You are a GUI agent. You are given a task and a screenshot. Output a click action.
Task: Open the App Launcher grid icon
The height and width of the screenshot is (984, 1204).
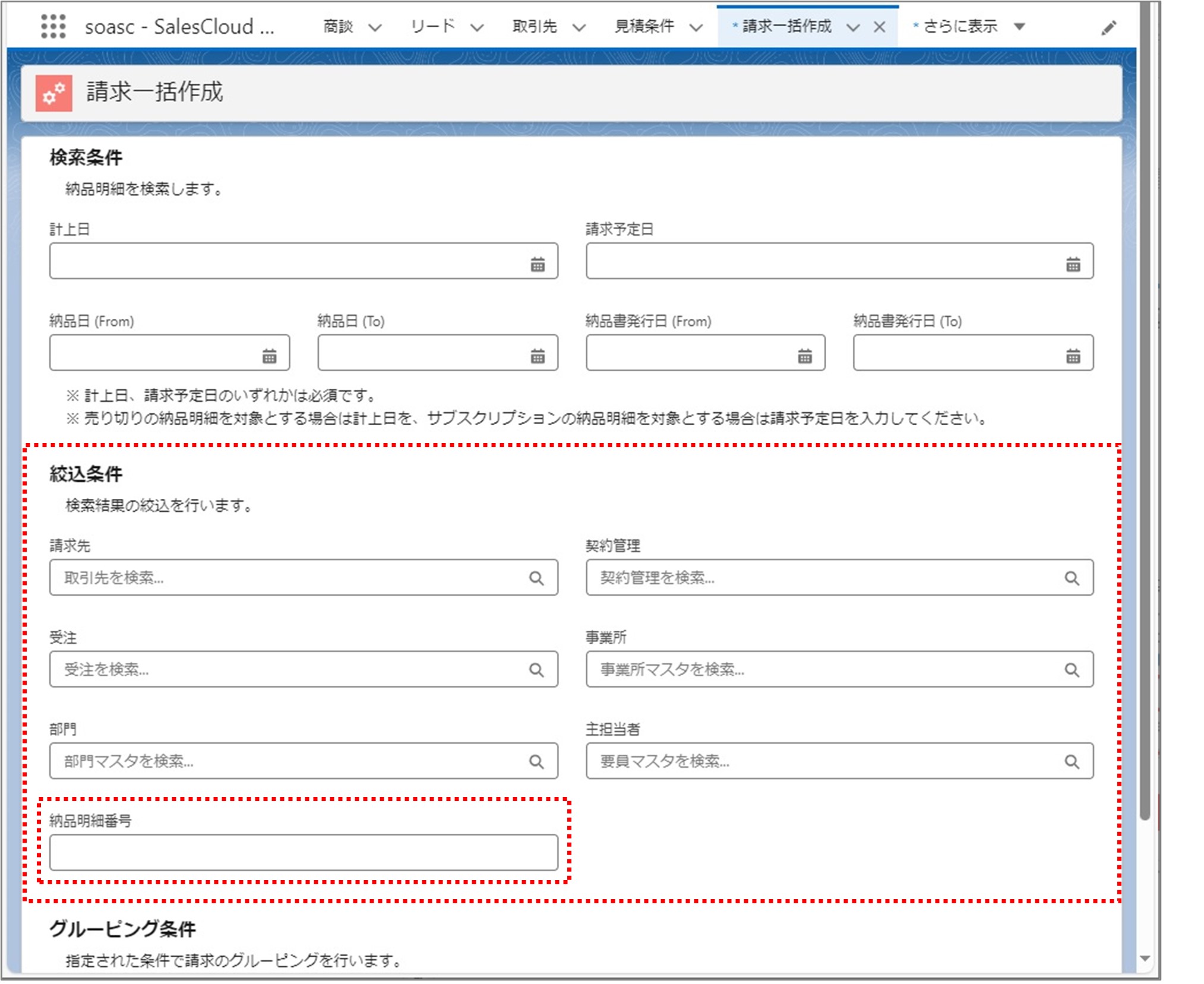[x=53, y=27]
